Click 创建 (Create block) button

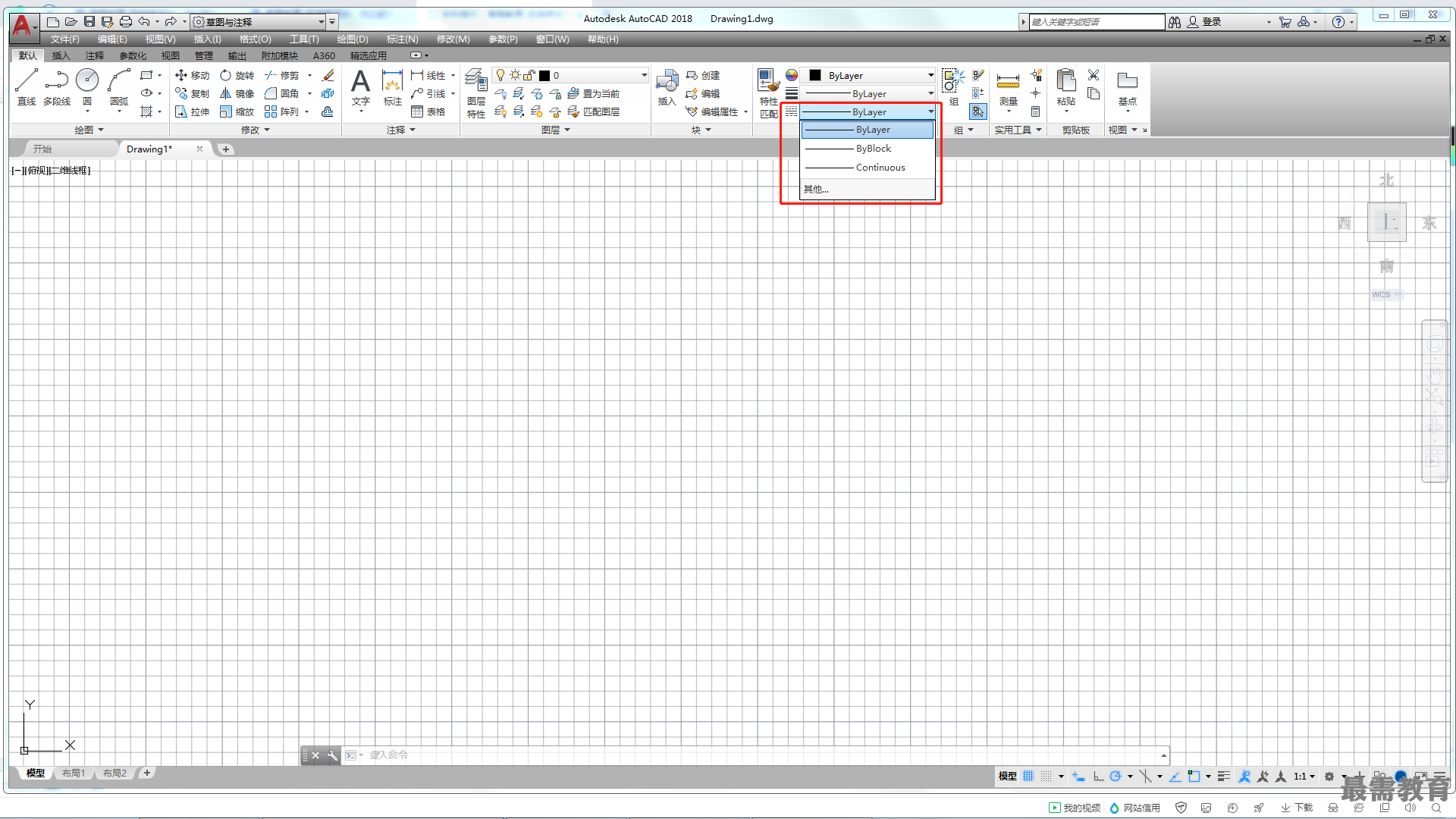(703, 75)
